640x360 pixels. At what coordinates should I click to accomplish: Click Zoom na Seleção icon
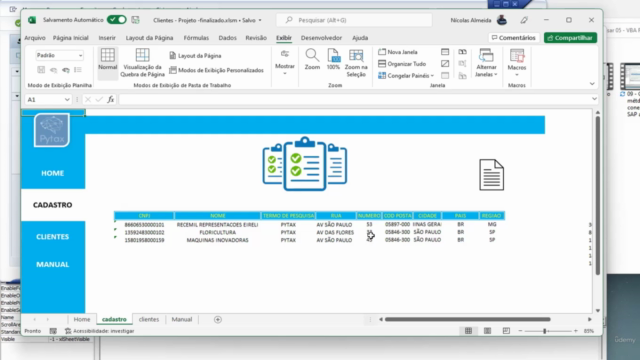(356, 62)
